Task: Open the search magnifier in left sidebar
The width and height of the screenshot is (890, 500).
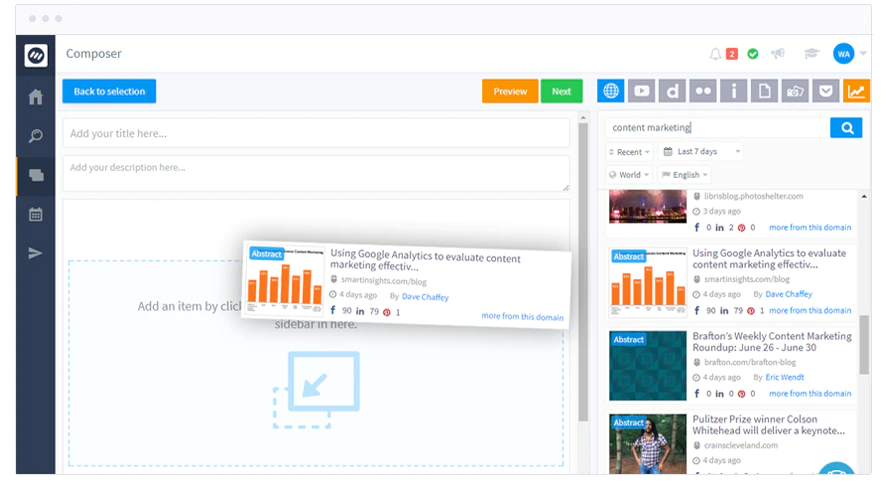Action: click(36, 136)
